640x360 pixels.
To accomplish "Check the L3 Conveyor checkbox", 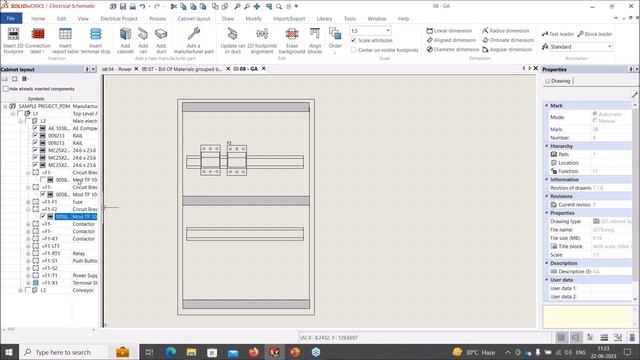I will tap(27, 290).
